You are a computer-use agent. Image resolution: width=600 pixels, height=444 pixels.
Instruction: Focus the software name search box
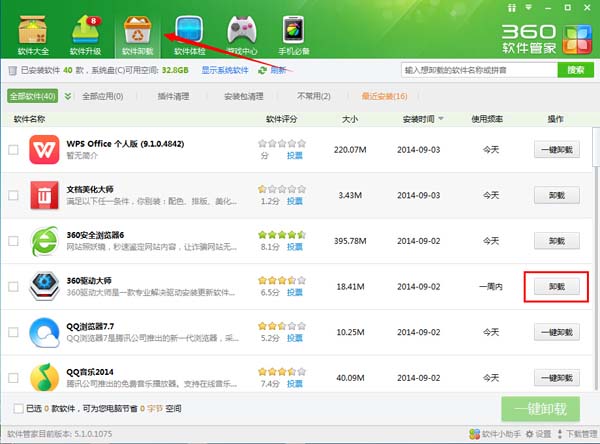click(x=479, y=70)
